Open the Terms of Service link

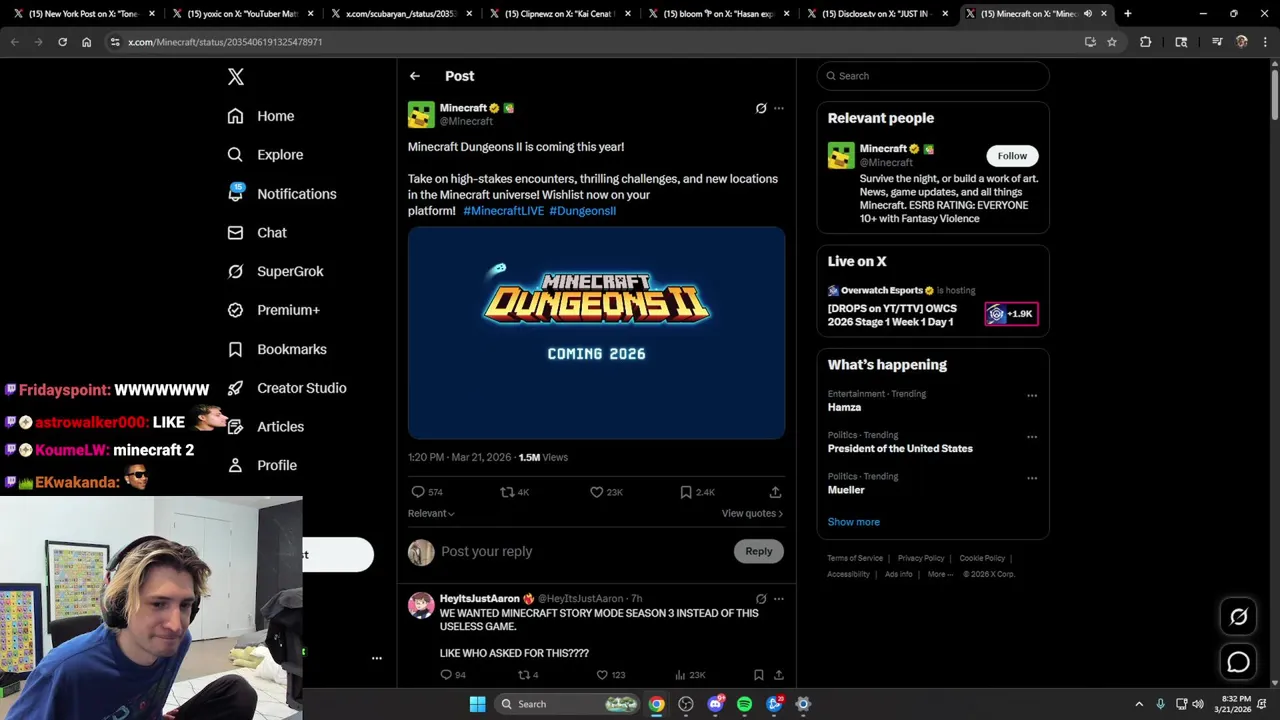click(855, 558)
